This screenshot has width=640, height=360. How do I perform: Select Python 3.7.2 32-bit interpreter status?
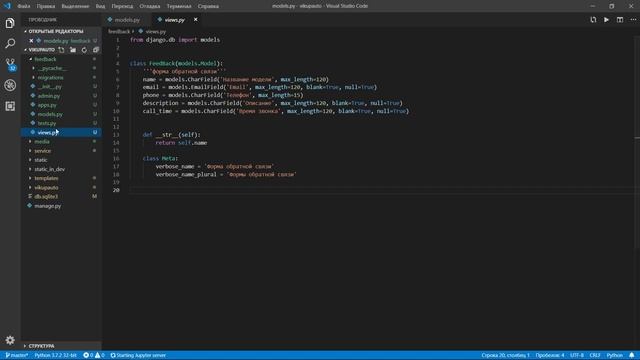pyautogui.click(x=56, y=355)
